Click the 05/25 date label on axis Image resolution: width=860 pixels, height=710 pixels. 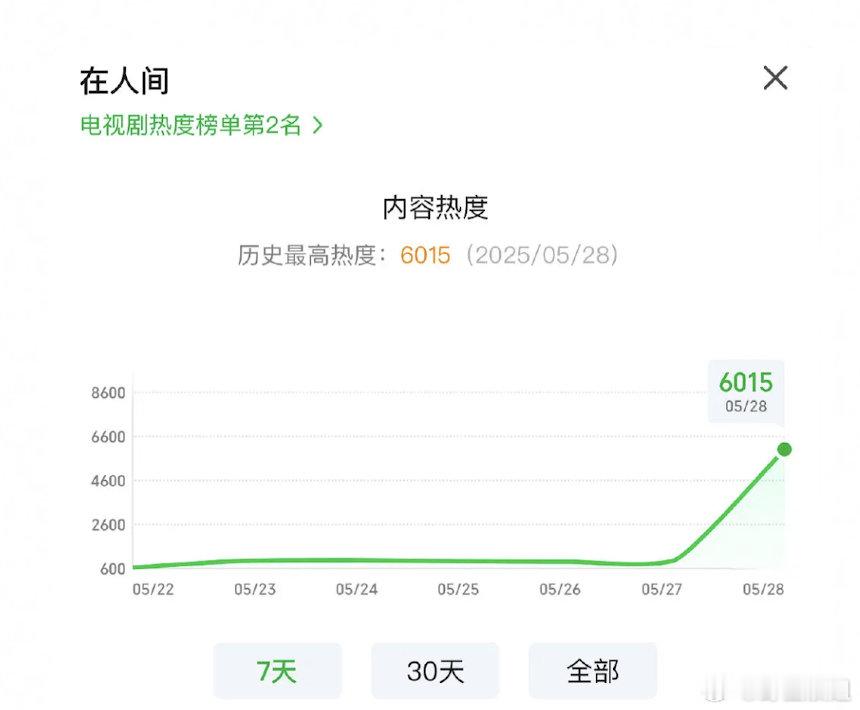pos(458,589)
